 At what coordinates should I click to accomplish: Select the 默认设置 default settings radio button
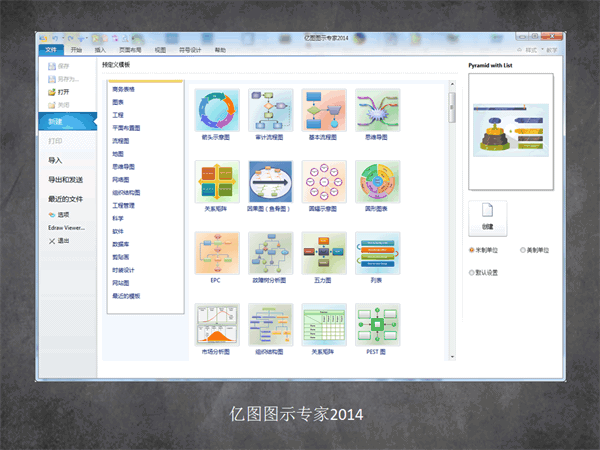(472, 273)
